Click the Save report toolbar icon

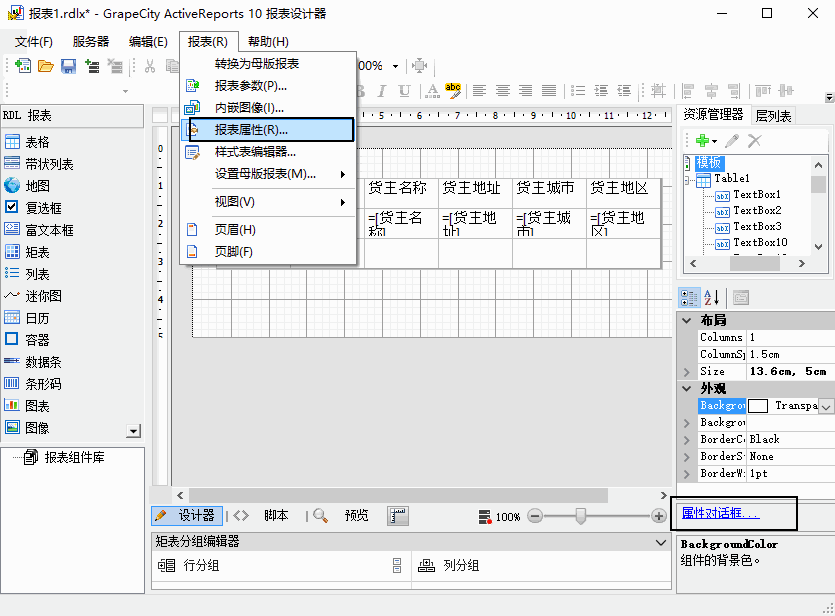point(69,66)
